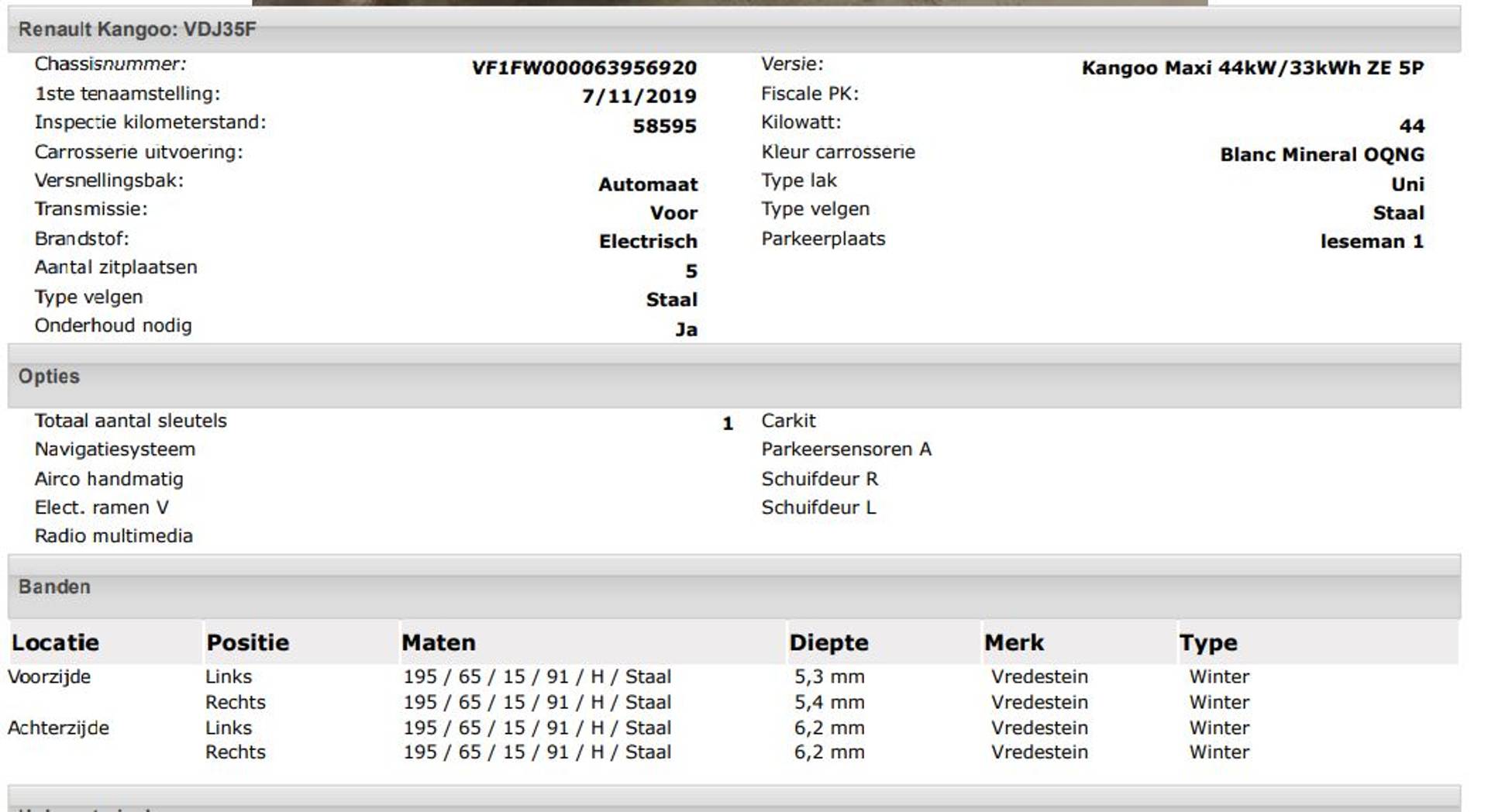This screenshot has height=812, width=1488.
Task: Click the Navigatiesysteem option
Action: (115, 449)
